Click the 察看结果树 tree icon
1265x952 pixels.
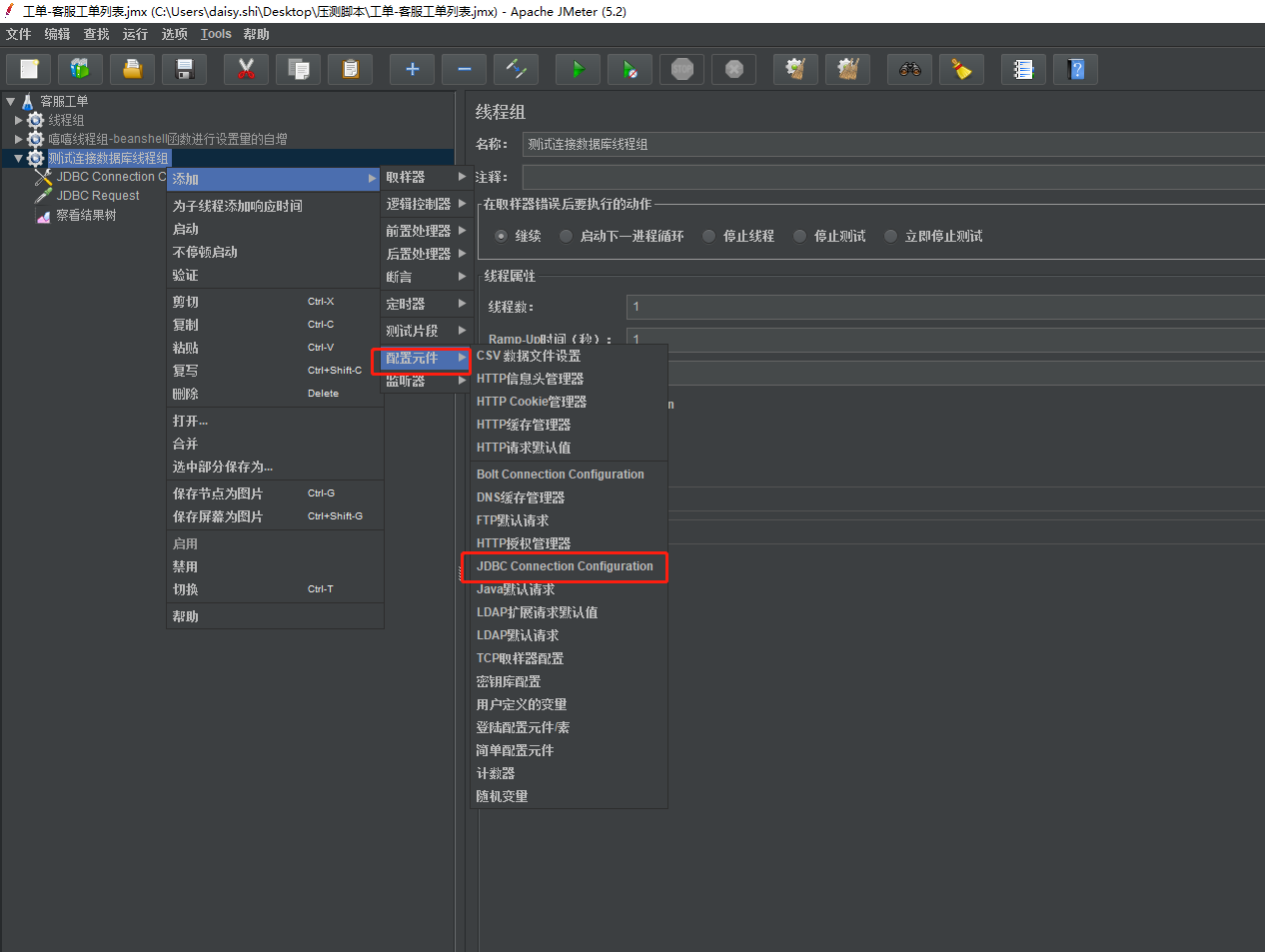click(x=43, y=216)
